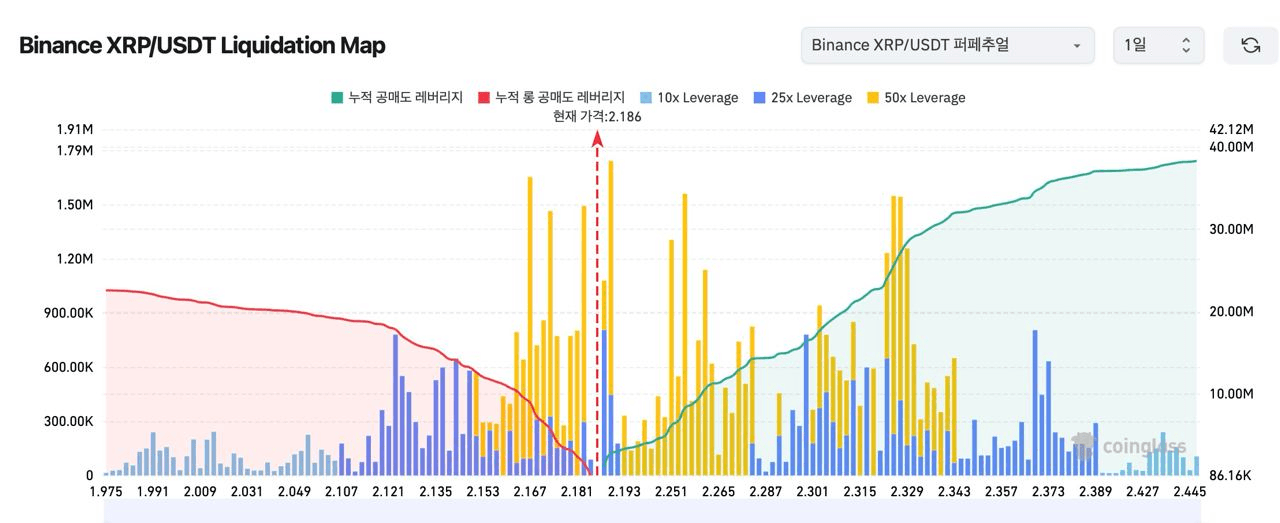Click the refresh icon button

click(1250, 45)
